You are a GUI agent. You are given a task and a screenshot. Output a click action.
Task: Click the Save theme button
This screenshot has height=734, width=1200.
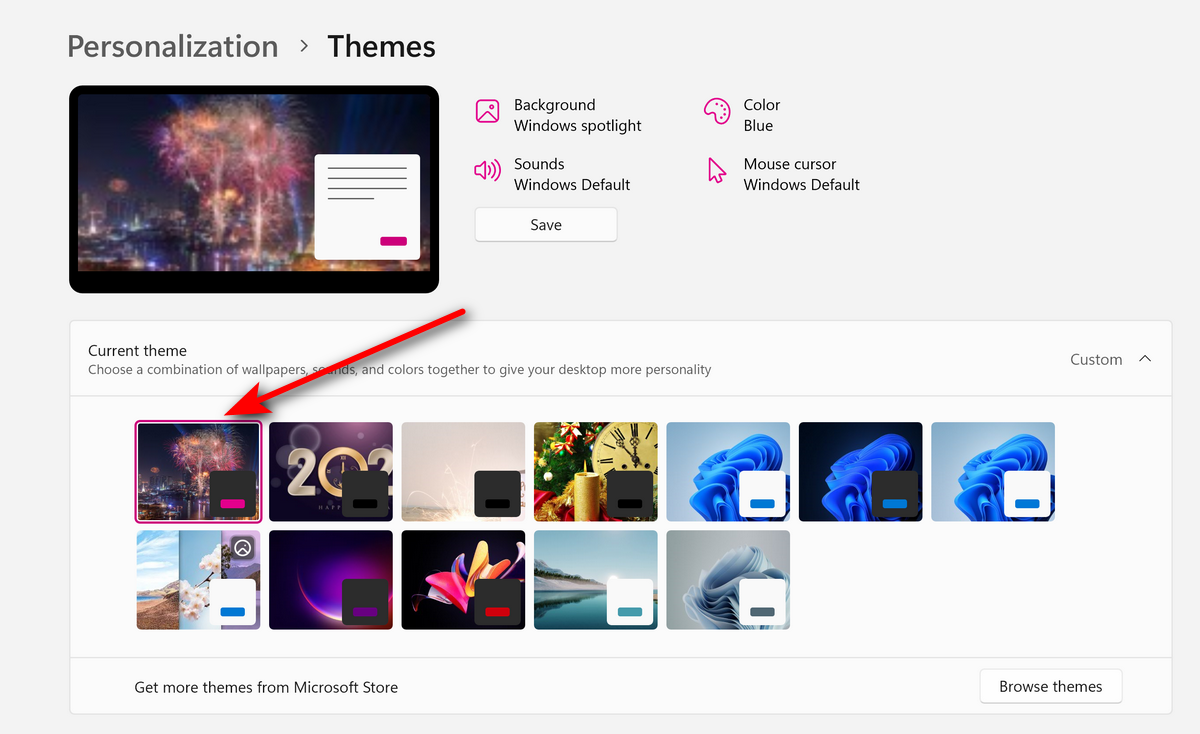pos(546,225)
